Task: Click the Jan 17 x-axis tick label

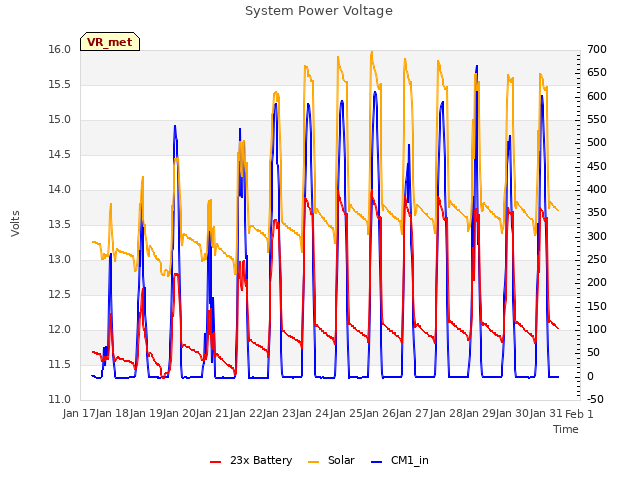Action: pos(79,413)
